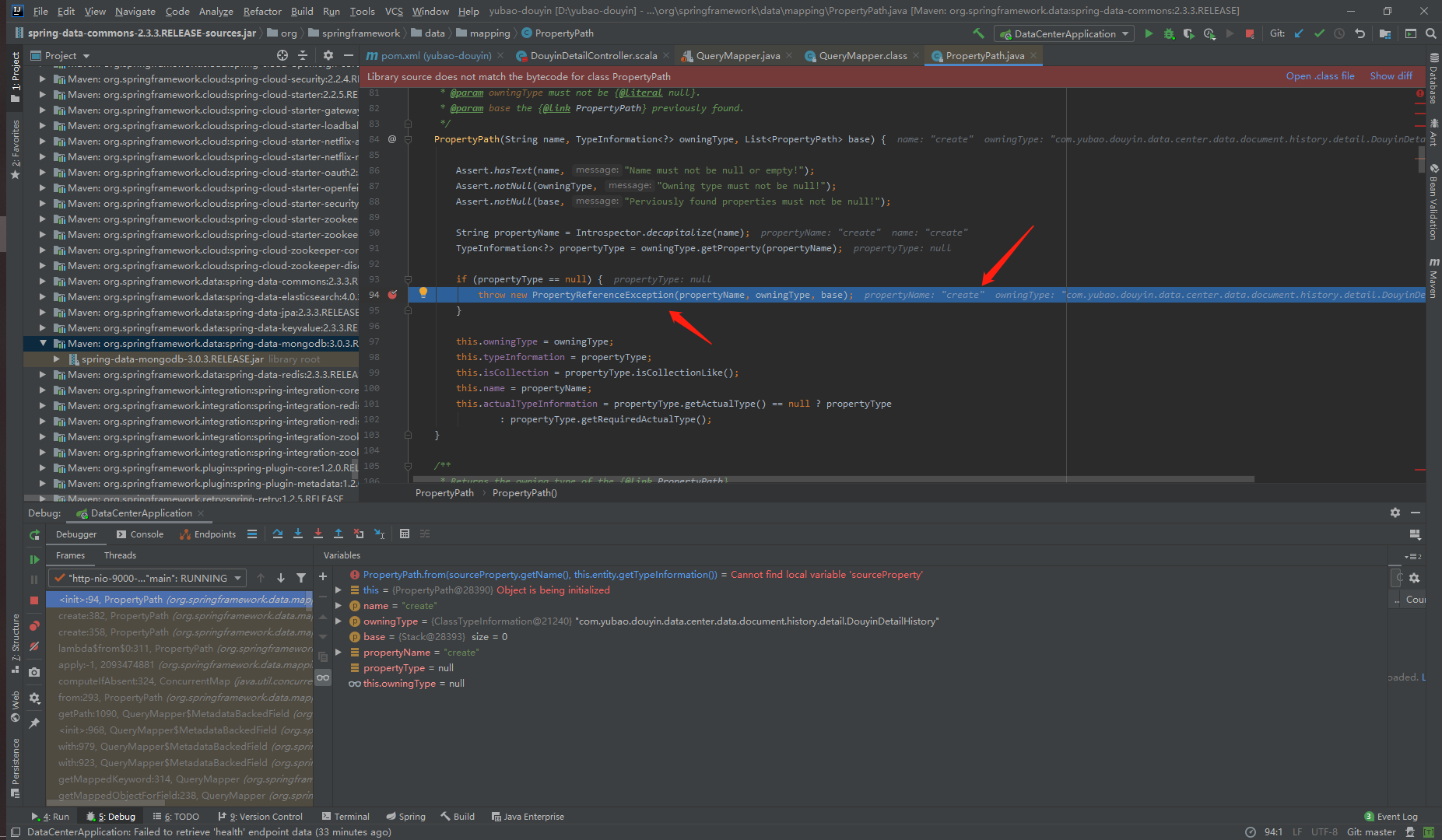Expand the owningType variable node
Image resolution: width=1442 pixels, height=840 pixels.
(339, 621)
